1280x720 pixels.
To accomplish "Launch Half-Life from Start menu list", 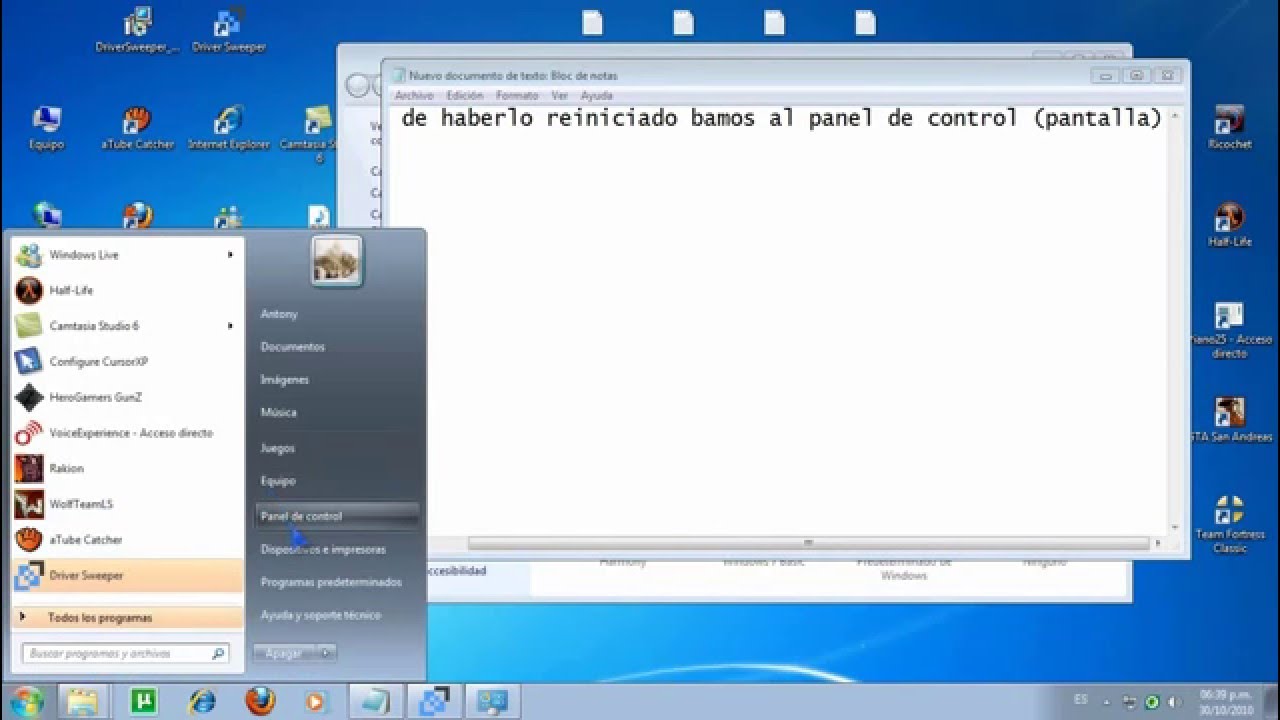I will click(128, 290).
